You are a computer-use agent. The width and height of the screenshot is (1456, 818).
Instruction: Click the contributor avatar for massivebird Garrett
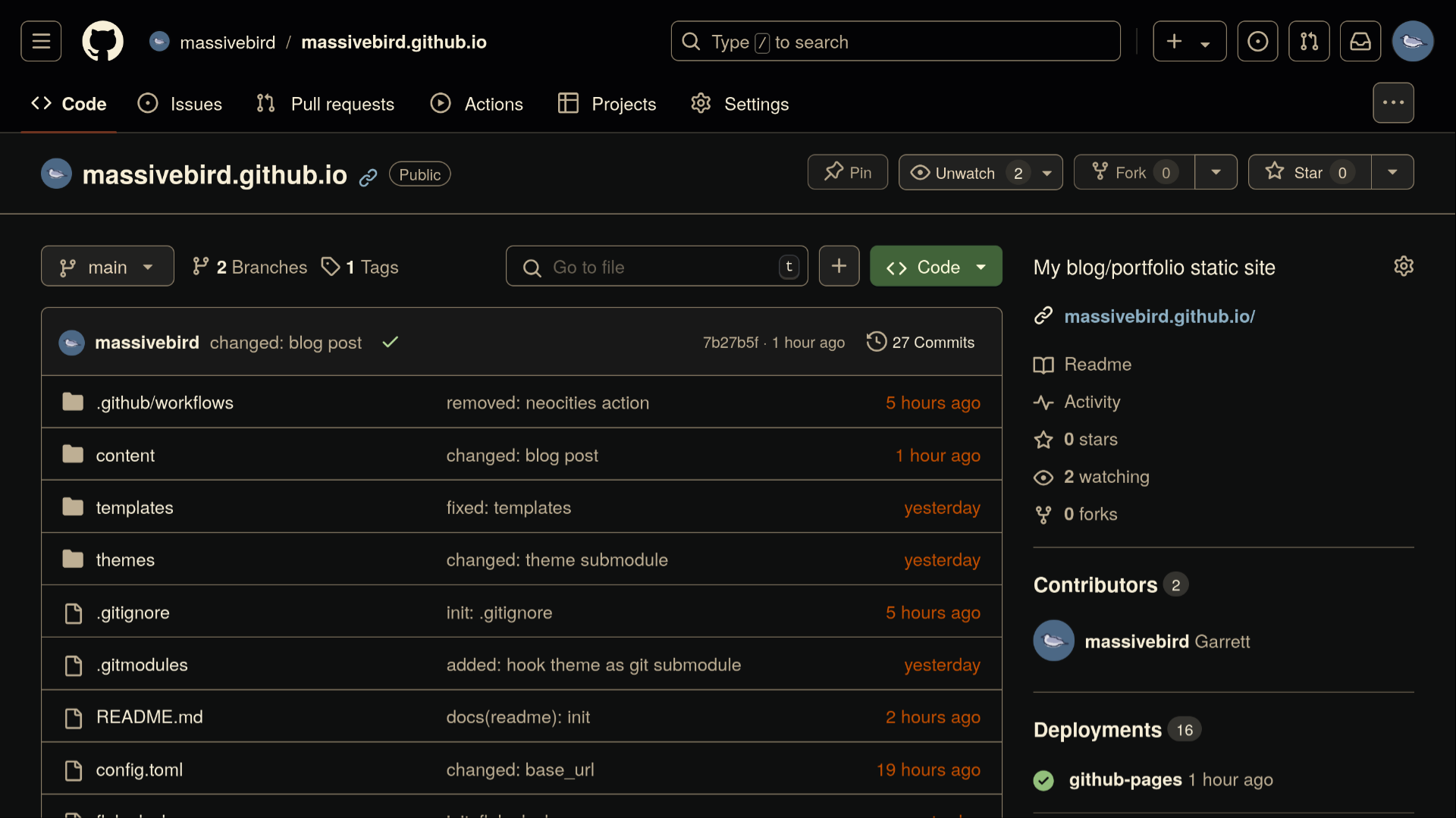tap(1054, 641)
